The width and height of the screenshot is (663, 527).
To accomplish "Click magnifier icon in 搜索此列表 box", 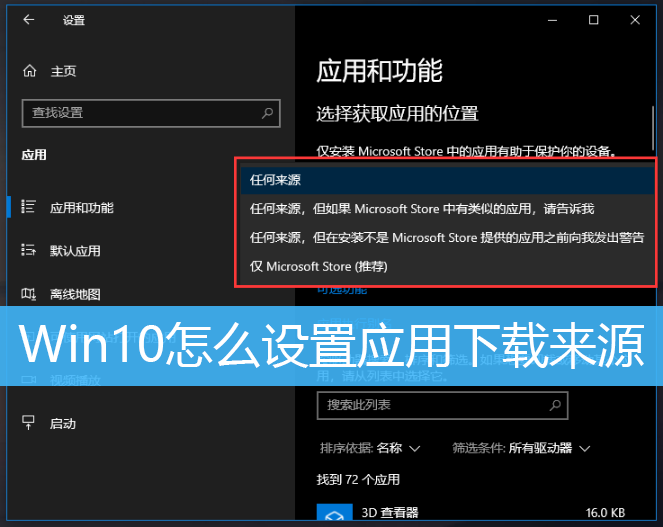I will point(553,405).
